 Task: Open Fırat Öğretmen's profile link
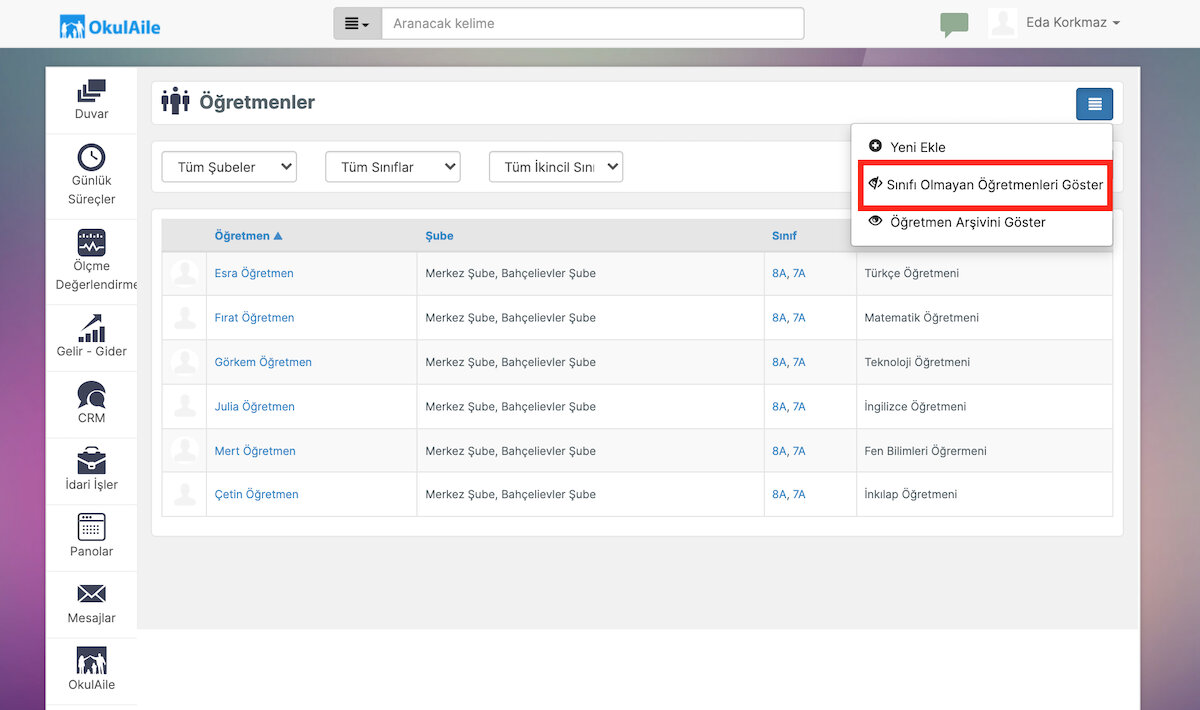tap(254, 318)
